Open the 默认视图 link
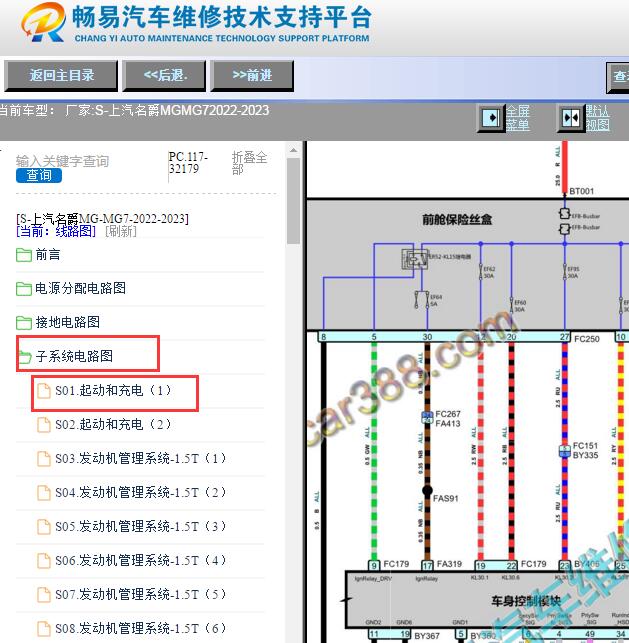The height and width of the screenshot is (643, 629). coord(597,118)
